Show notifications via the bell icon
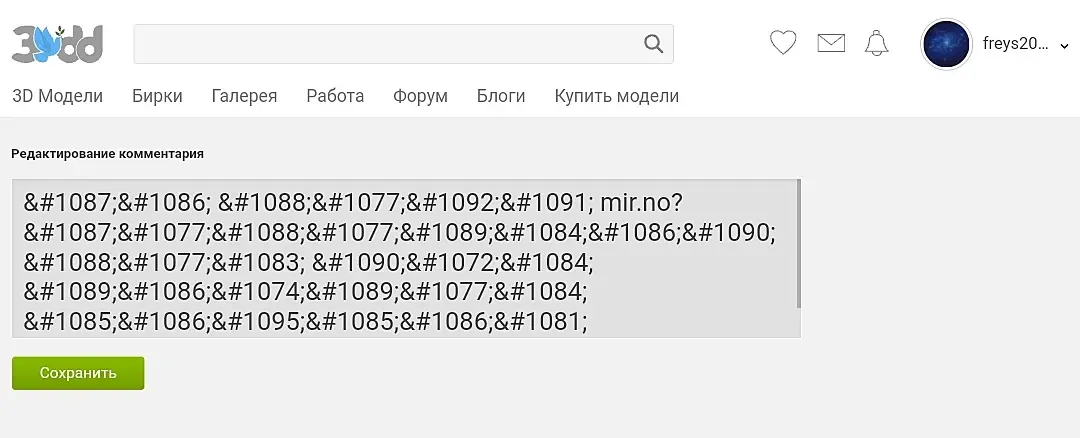This screenshot has width=1080, height=438. (877, 43)
